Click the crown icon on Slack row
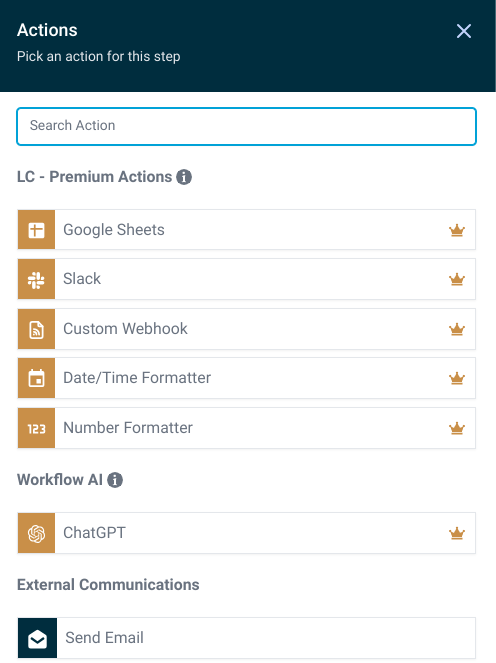The image size is (496, 663). click(x=457, y=279)
